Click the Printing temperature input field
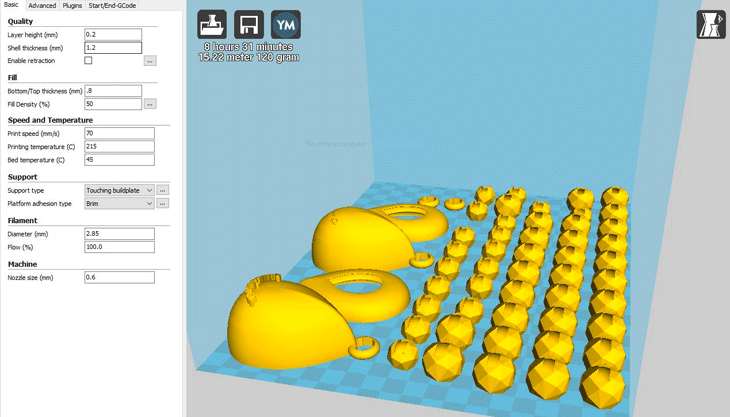730x417 pixels. 119,146
